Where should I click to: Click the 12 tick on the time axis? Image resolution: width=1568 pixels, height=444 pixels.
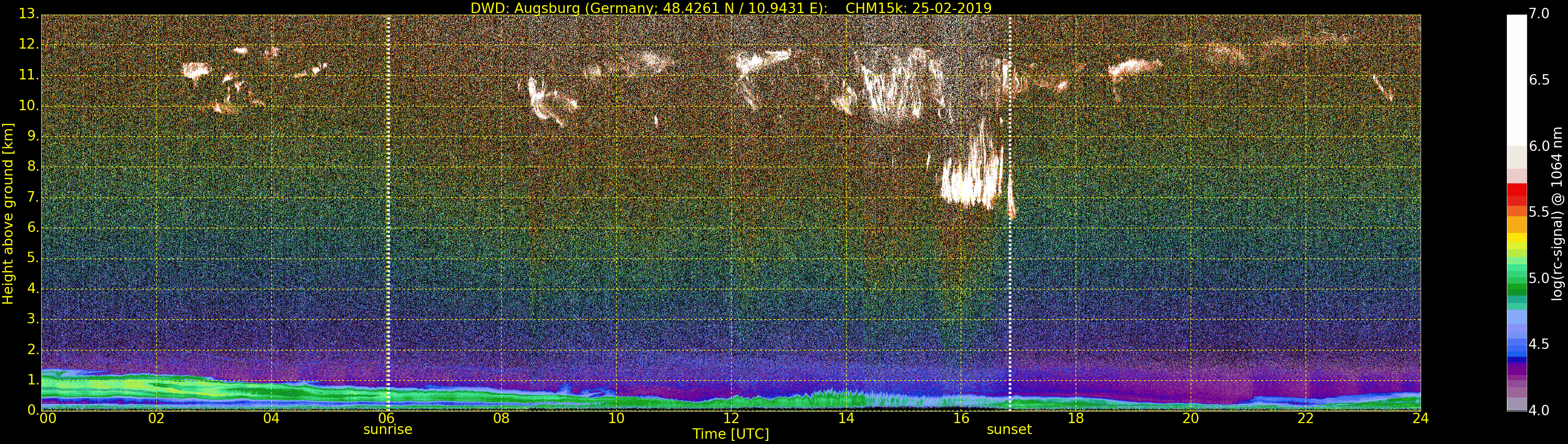pyautogui.click(x=731, y=418)
